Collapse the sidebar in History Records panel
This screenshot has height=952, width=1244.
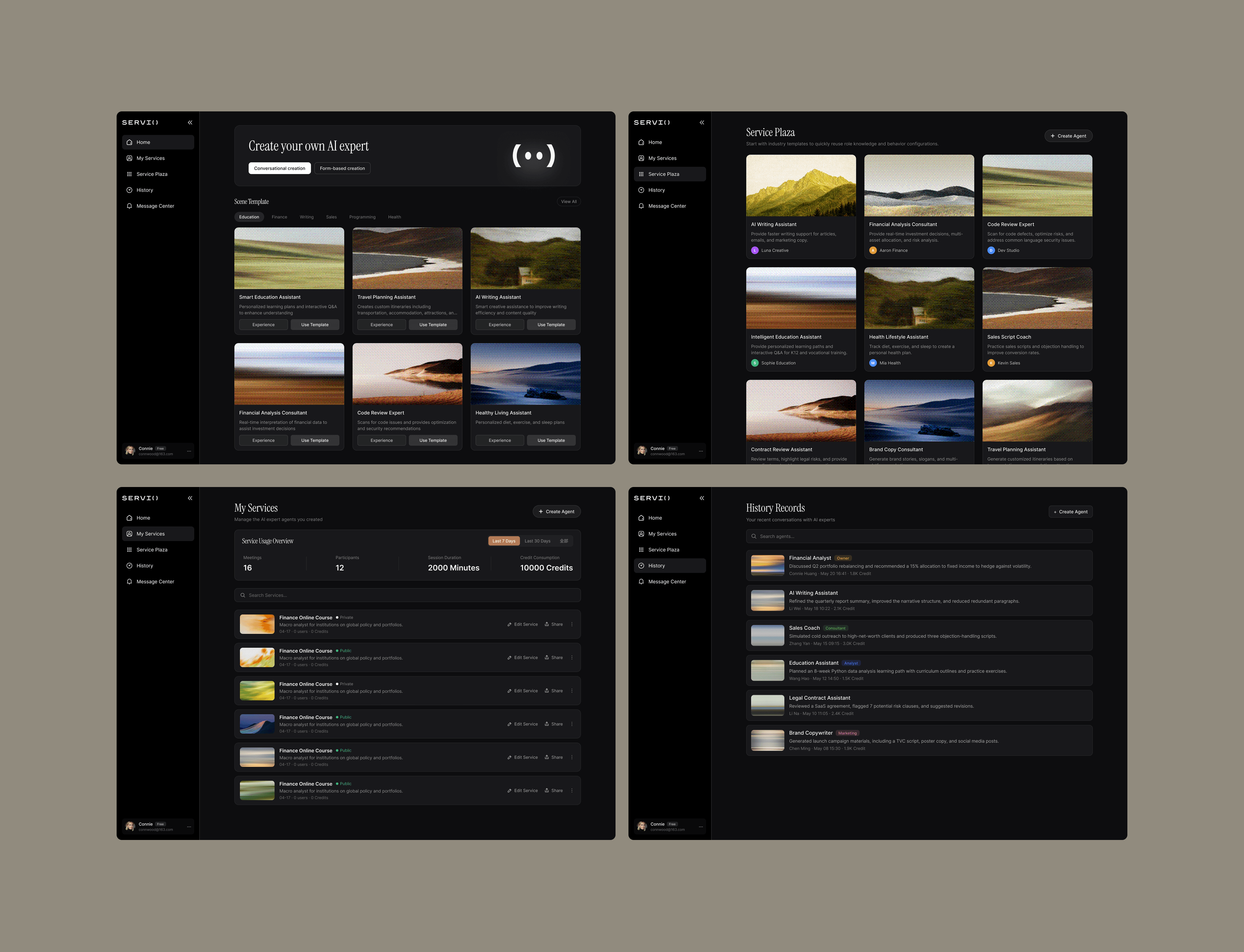[x=702, y=498]
